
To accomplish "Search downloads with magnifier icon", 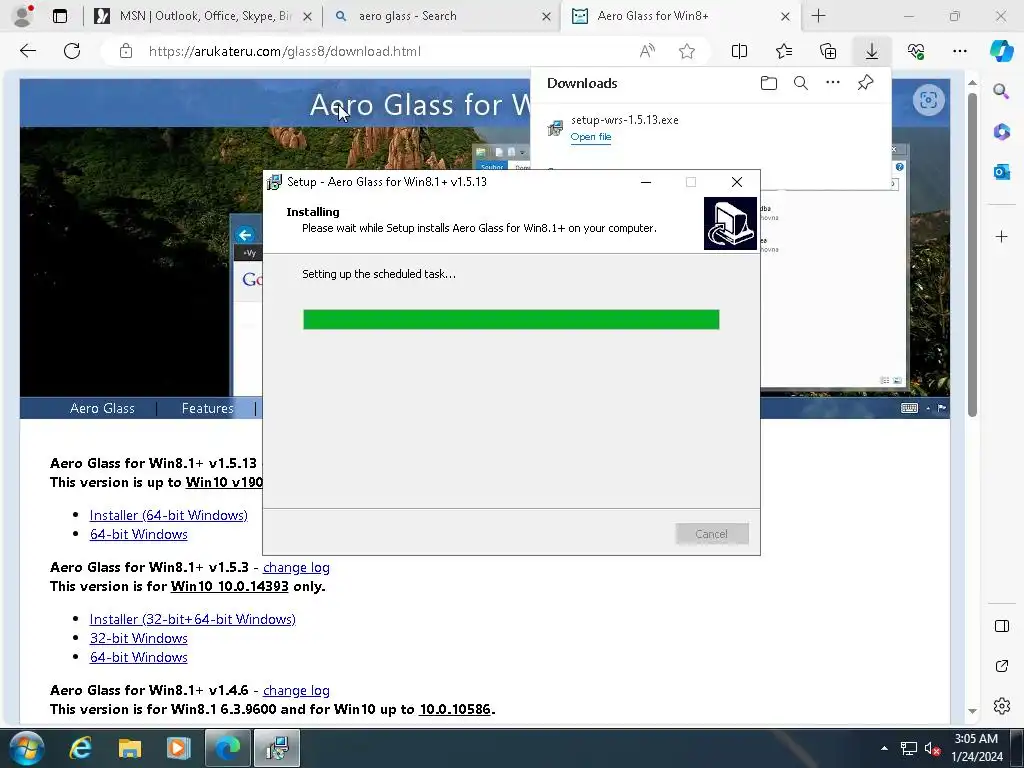I will pyautogui.click(x=801, y=83).
